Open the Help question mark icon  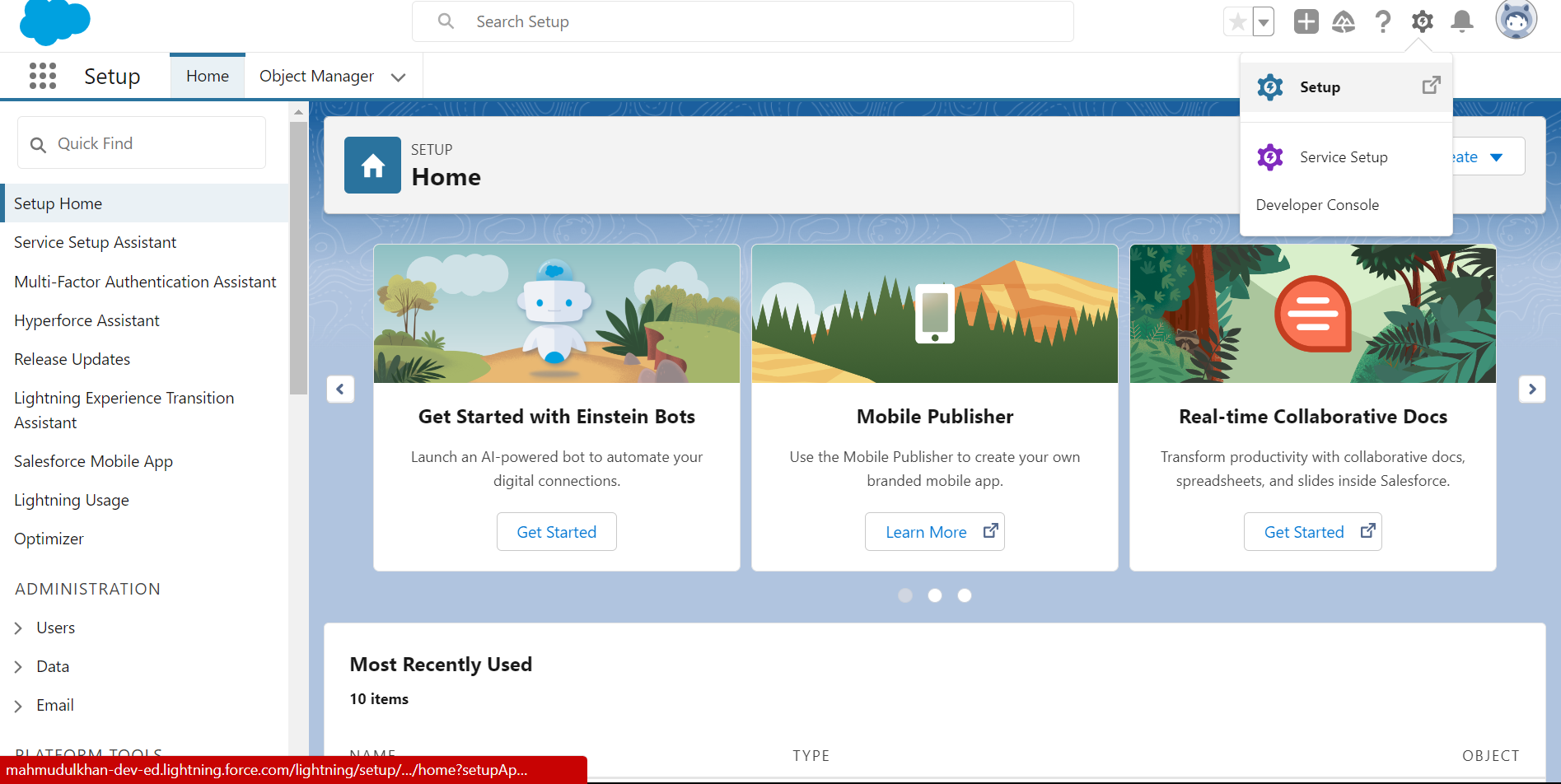coord(1383,21)
